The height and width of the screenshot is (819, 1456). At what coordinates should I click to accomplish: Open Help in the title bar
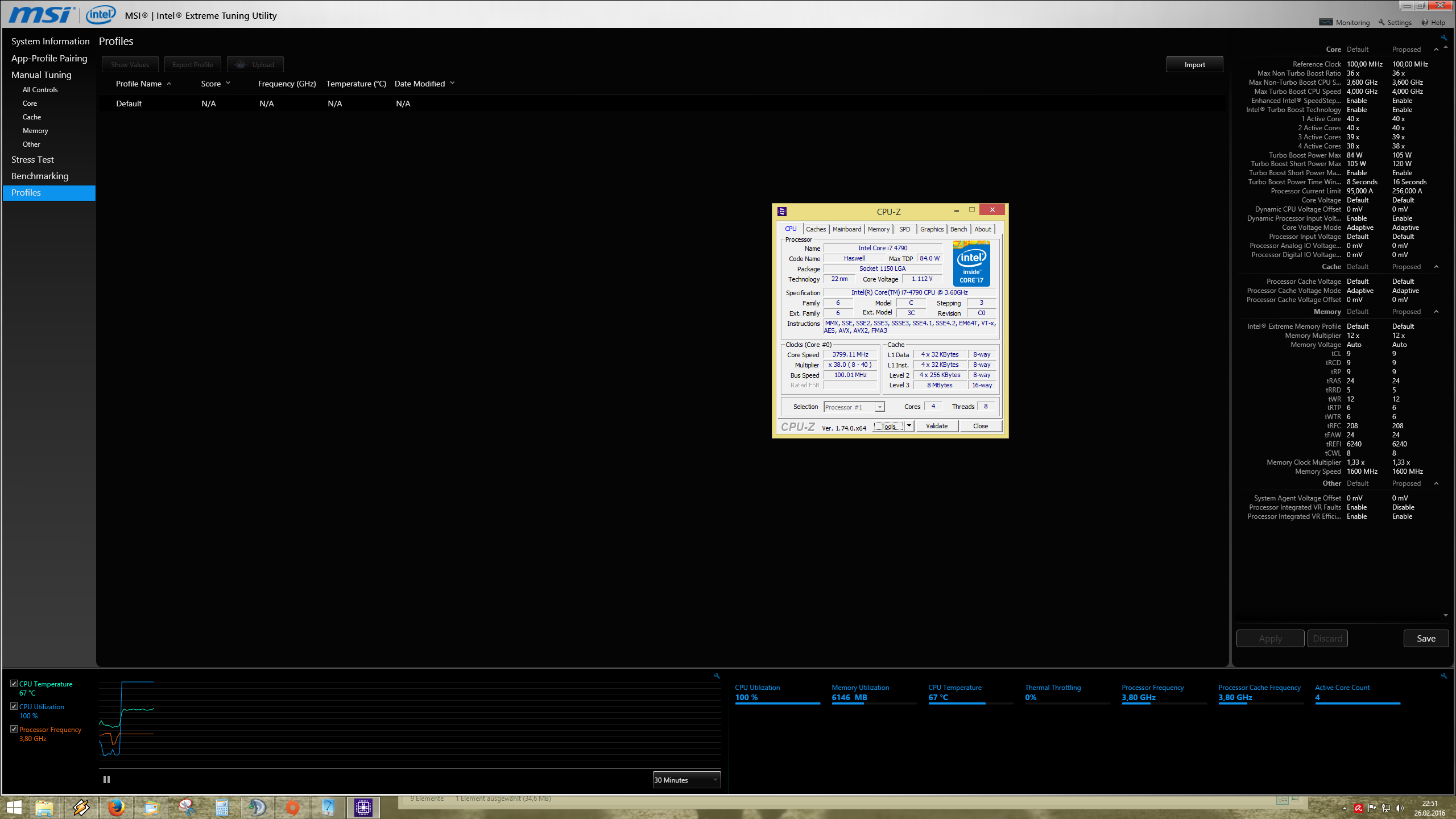pyautogui.click(x=1433, y=23)
